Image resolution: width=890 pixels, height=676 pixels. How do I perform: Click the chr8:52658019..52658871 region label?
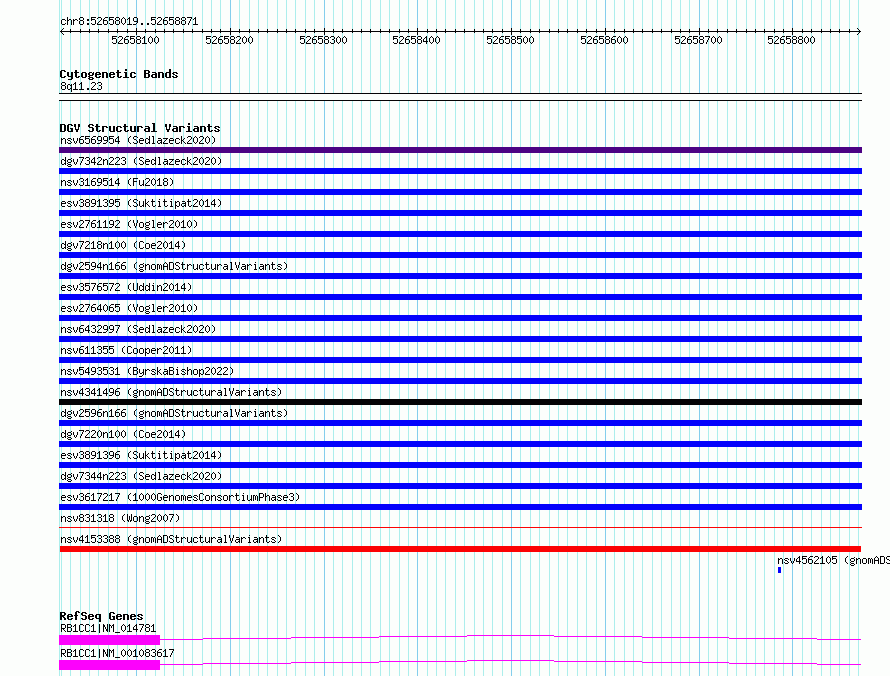coord(129,22)
